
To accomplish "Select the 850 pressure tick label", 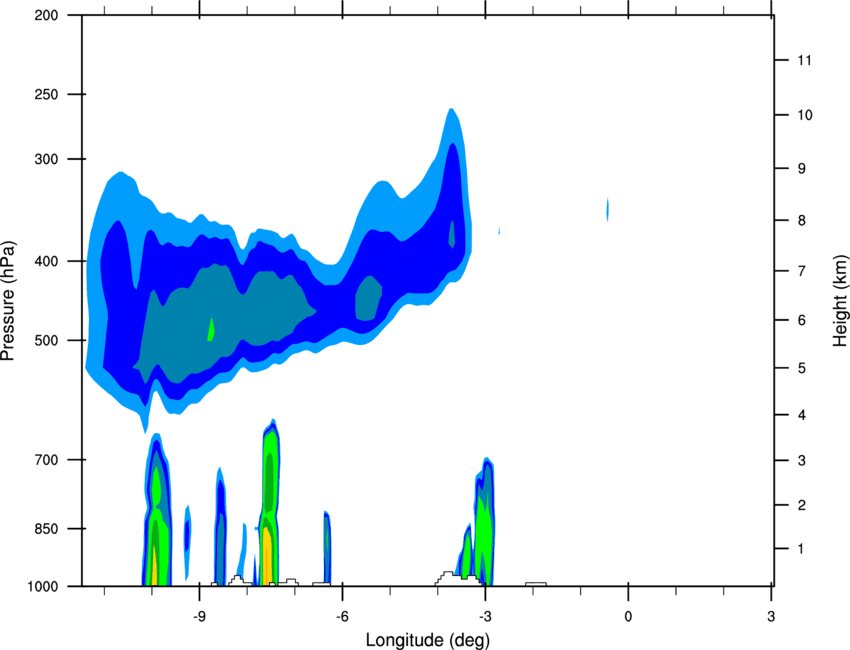I will point(46,529).
